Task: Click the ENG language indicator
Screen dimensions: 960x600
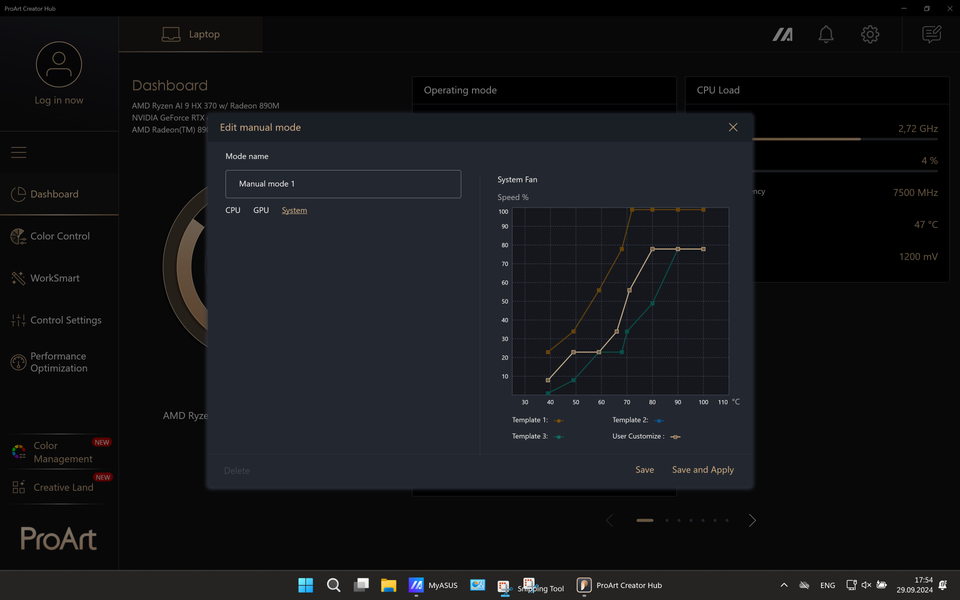Action: coord(827,585)
